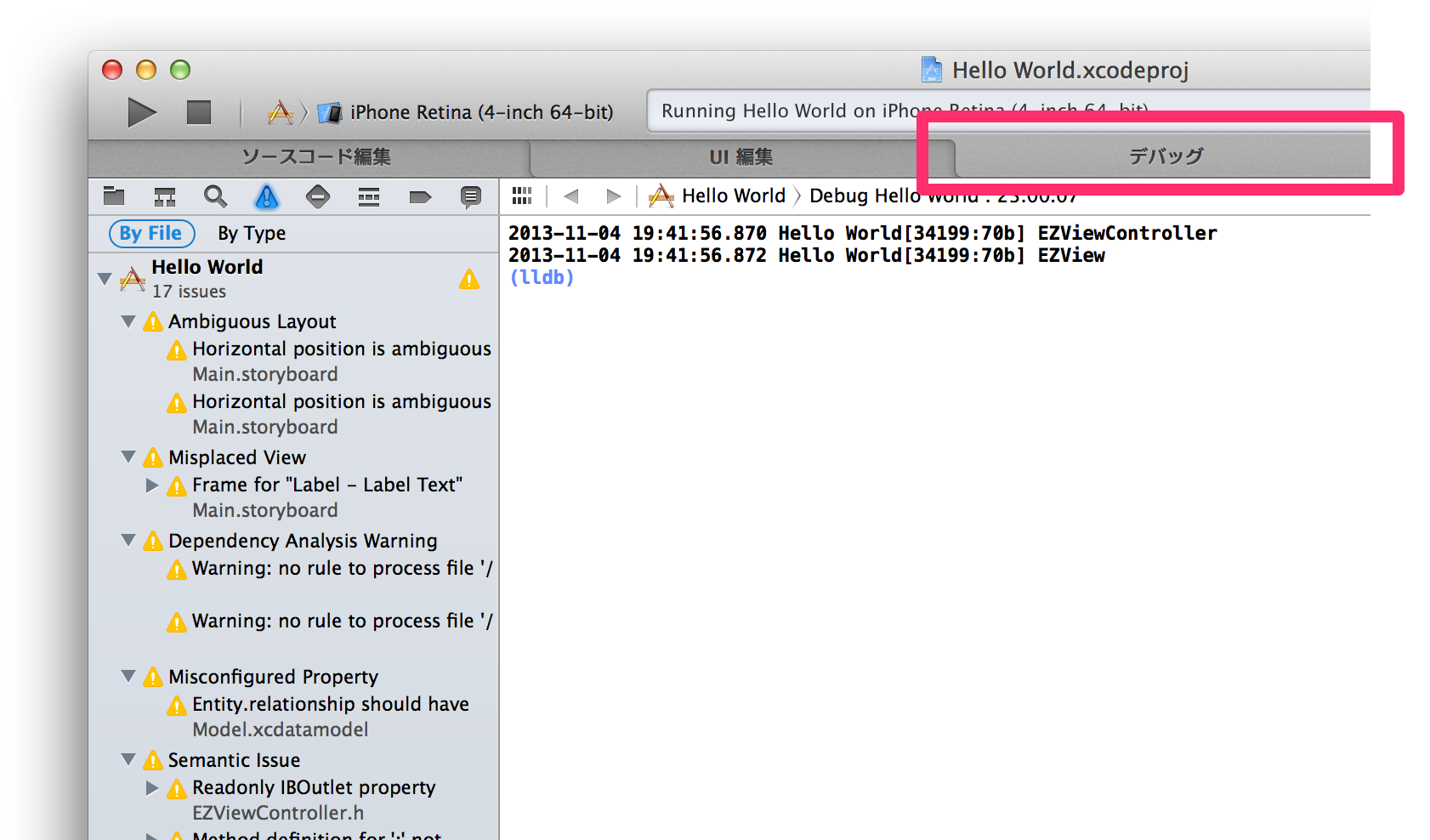Viewport: 1430px width, 840px height.
Task: Collapse the Ambiguous Layout group
Action: (x=128, y=321)
